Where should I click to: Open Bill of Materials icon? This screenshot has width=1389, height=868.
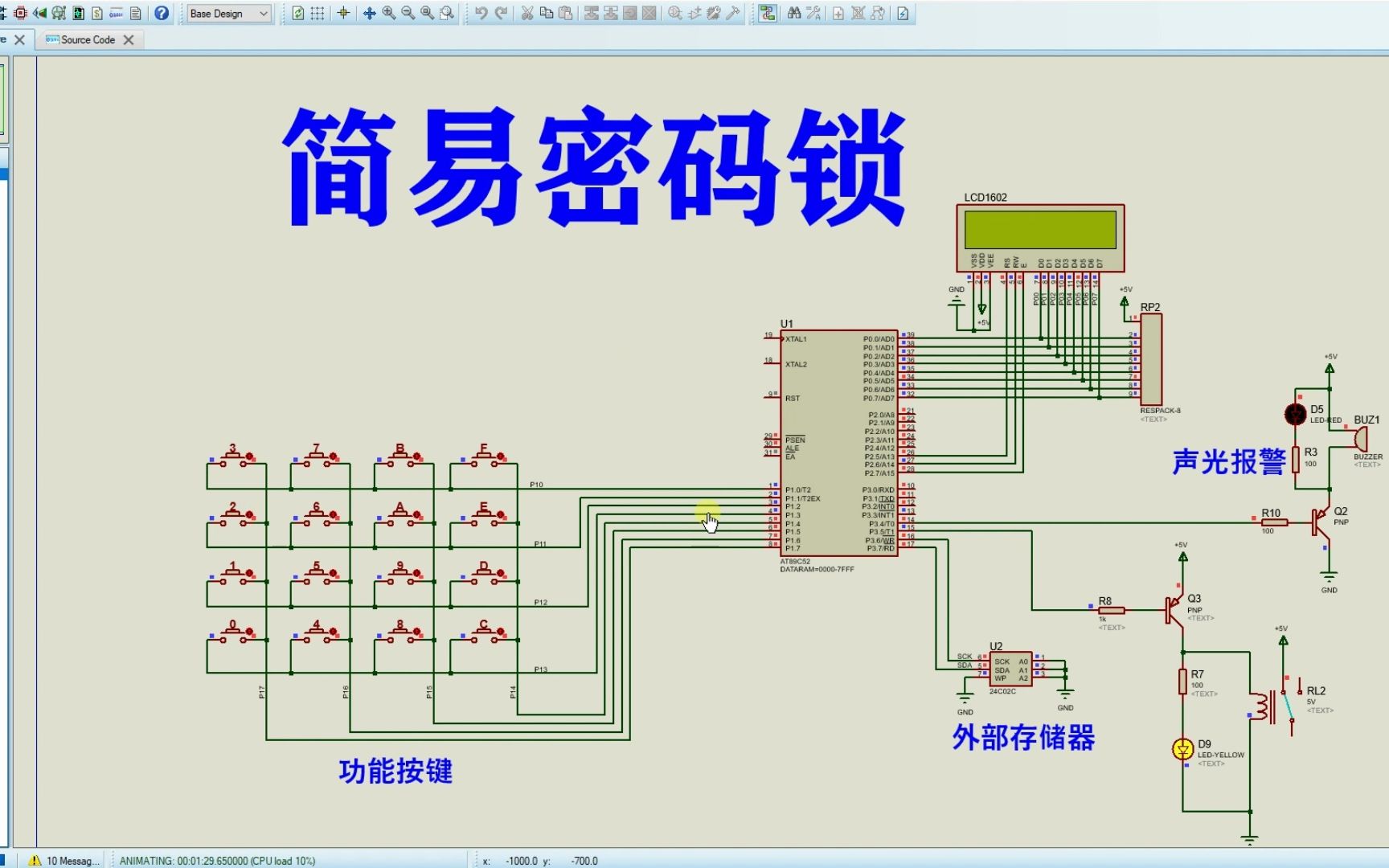tap(97, 13)
